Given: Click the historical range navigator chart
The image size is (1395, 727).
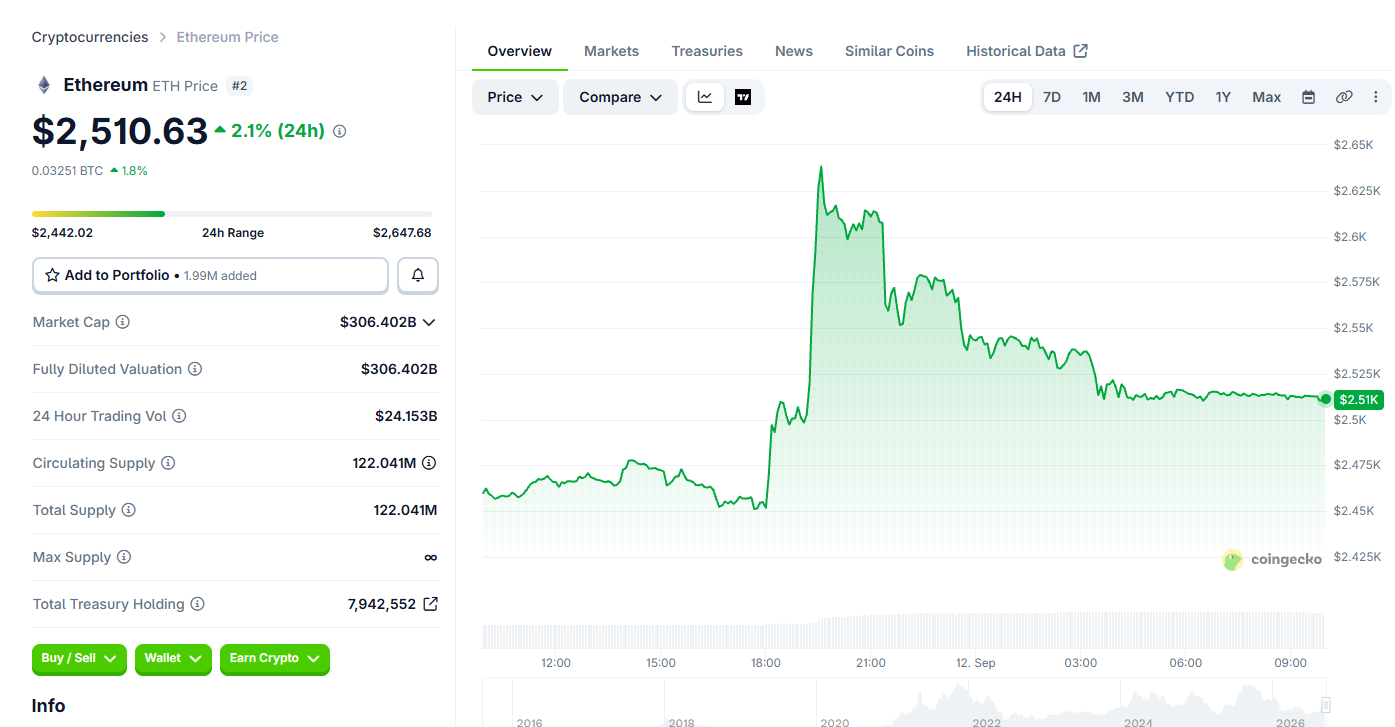Looking at the screenshot, I should coord(904,702).
